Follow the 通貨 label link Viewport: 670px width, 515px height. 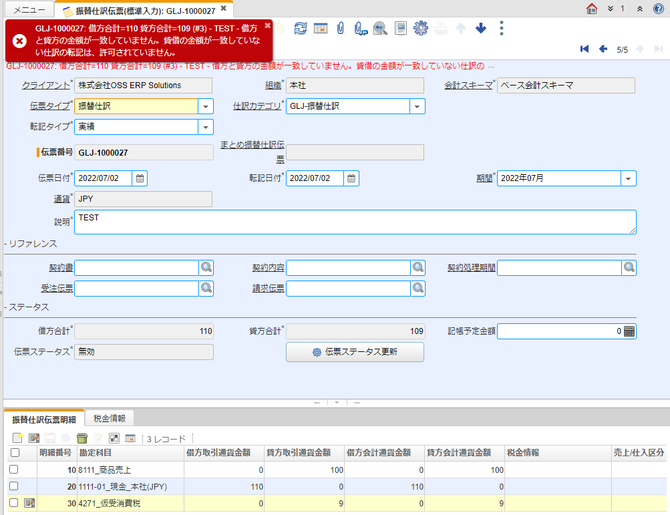[x=62, y=199]
